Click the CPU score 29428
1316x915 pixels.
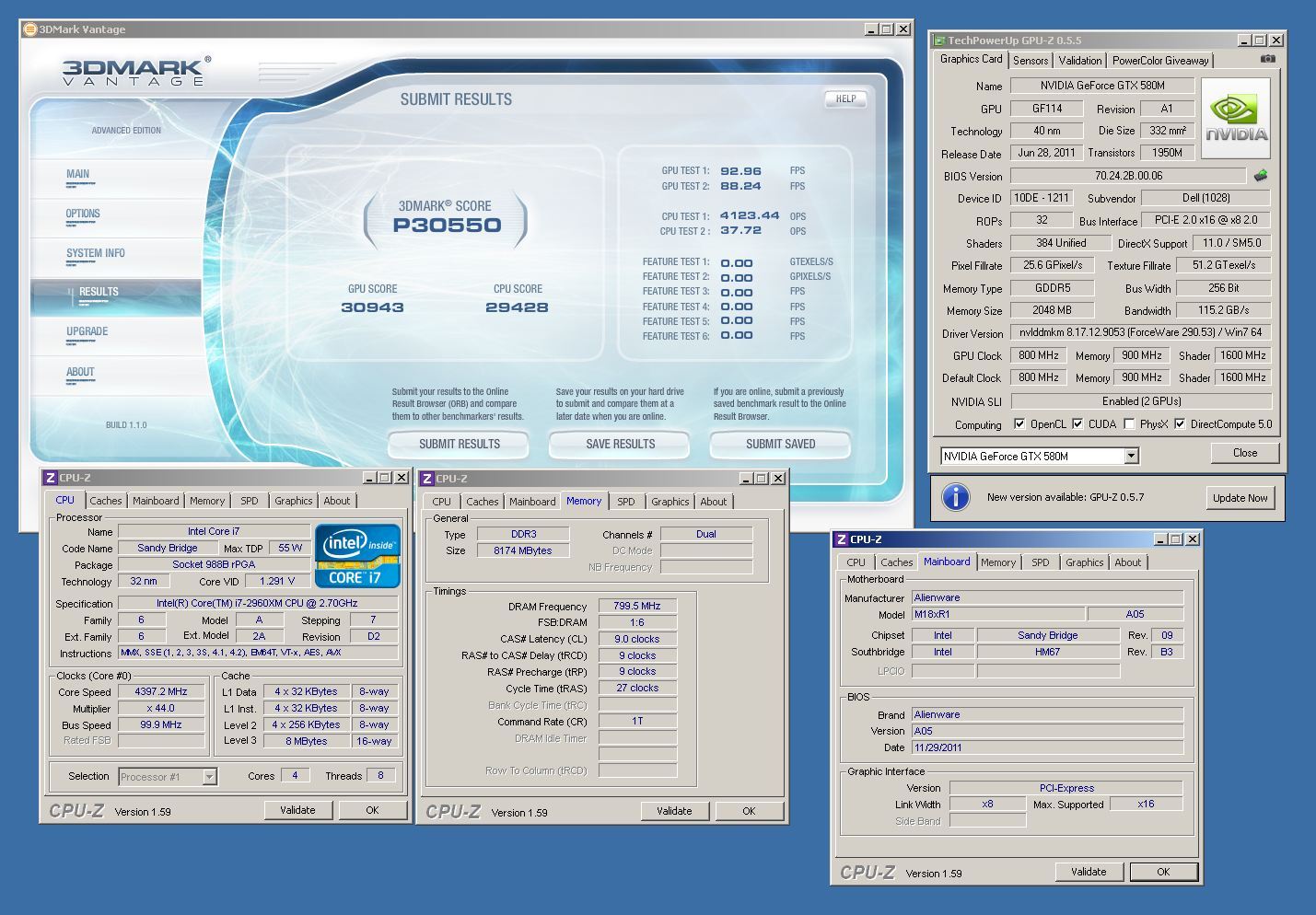[x=517, y=307]
